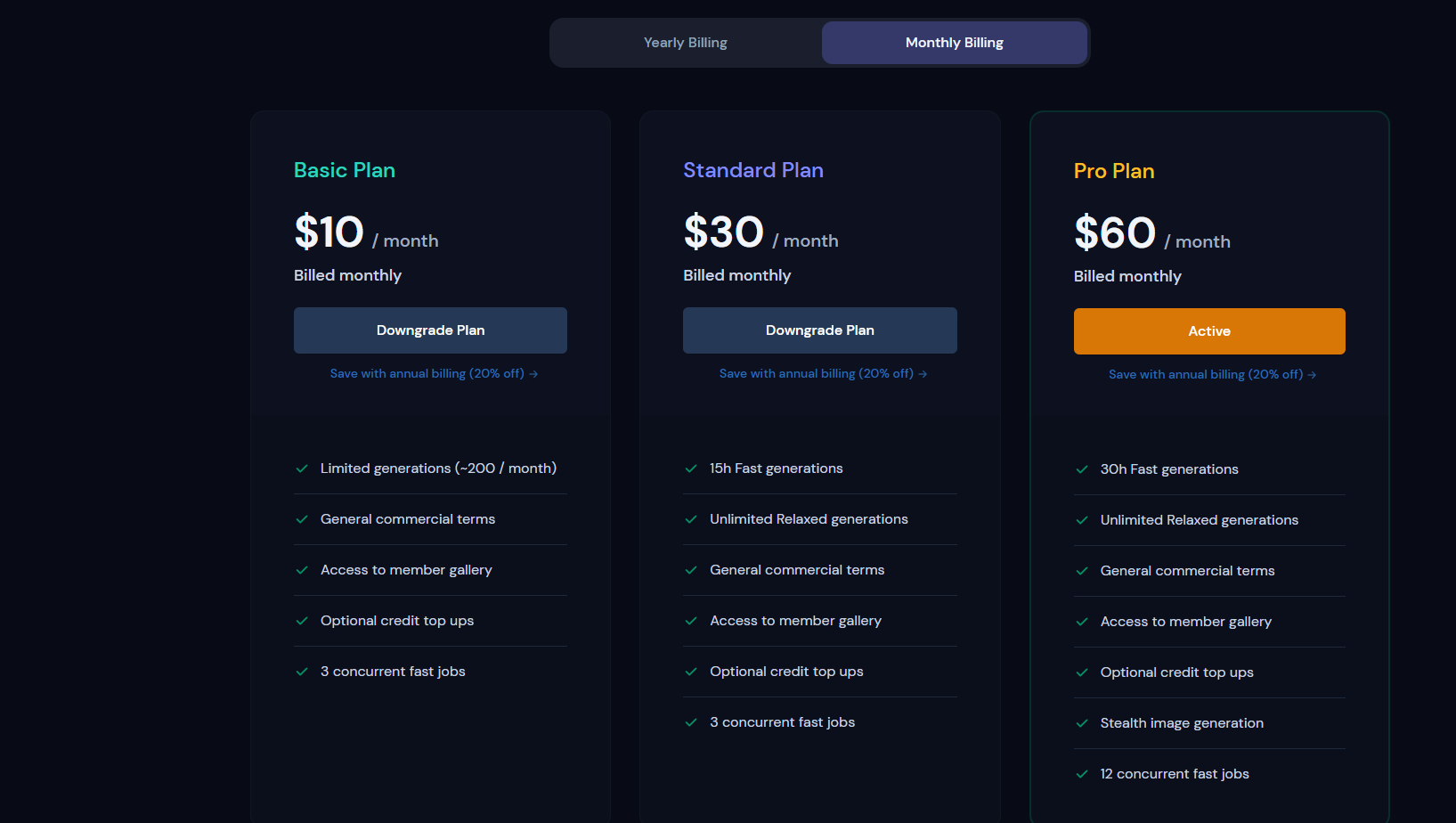Click Stealth image generation feature text
Viewport: 1456px width, 823px height.
pos(1181,723)
